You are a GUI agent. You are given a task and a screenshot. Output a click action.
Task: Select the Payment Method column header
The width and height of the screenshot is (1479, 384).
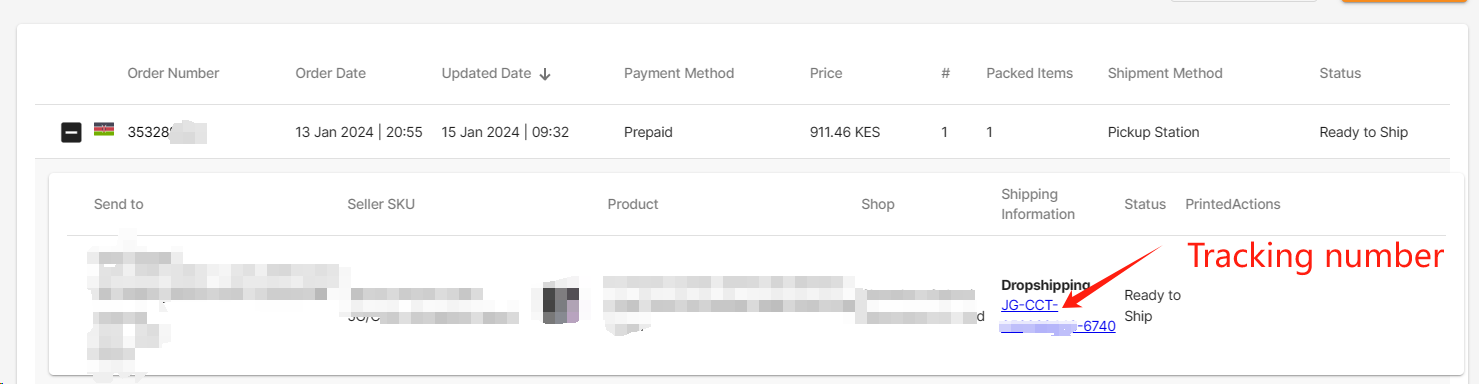pyautogui.click(x=679, y=73)
